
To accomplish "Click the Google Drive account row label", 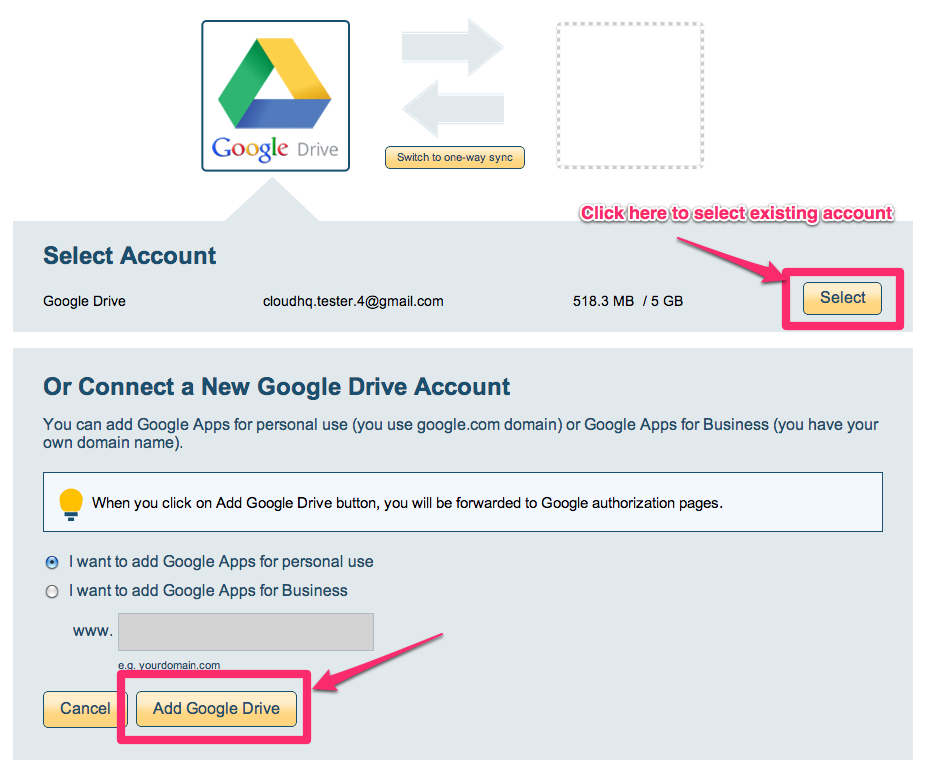I will [x=85, y=301].
